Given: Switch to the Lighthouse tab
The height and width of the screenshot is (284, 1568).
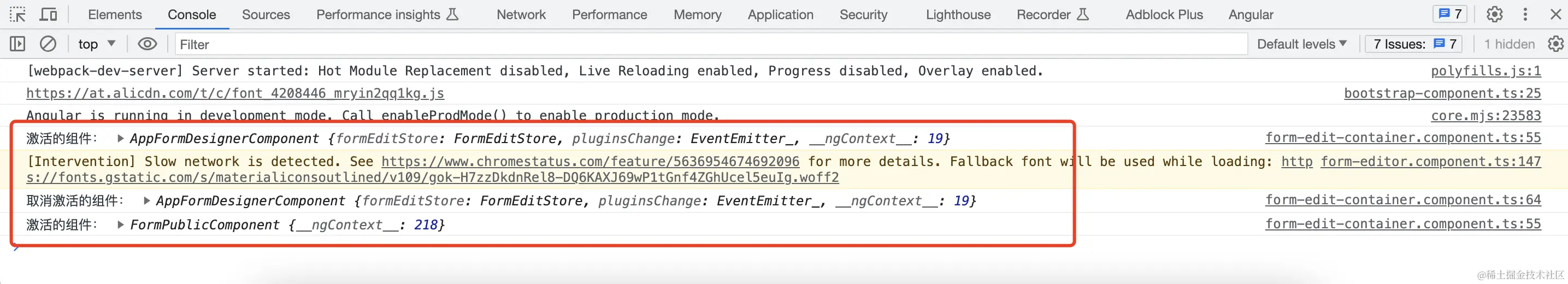Looking at the screenshot, I should (x=958, y=15).
